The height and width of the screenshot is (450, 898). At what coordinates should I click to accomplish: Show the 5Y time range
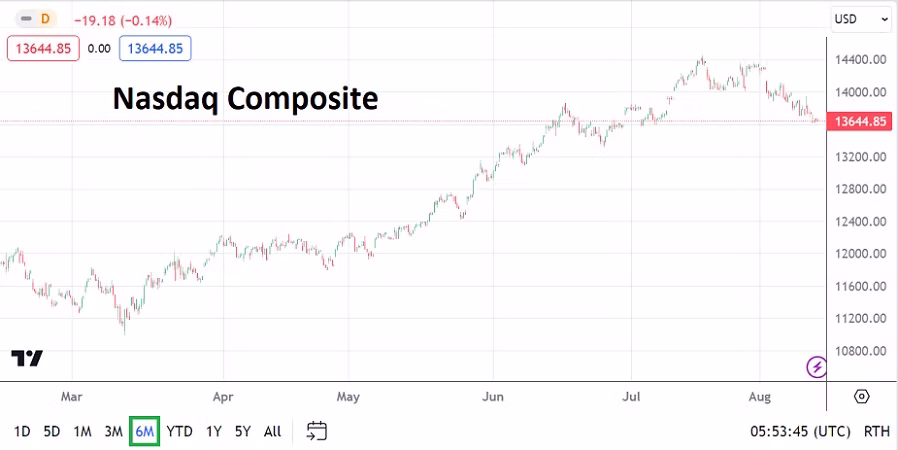[243, 432]
